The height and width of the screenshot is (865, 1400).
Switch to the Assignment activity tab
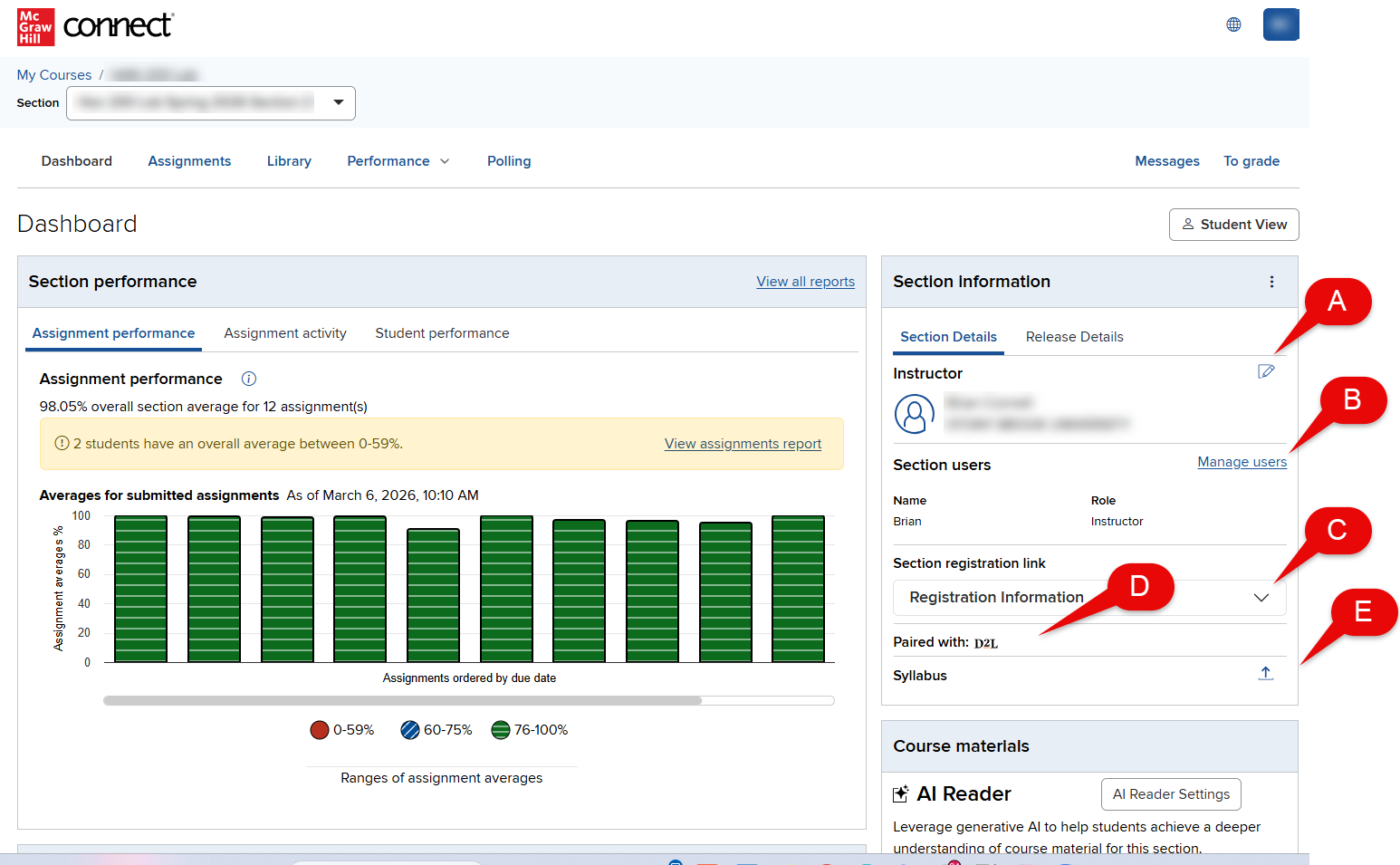click(285, 333)
